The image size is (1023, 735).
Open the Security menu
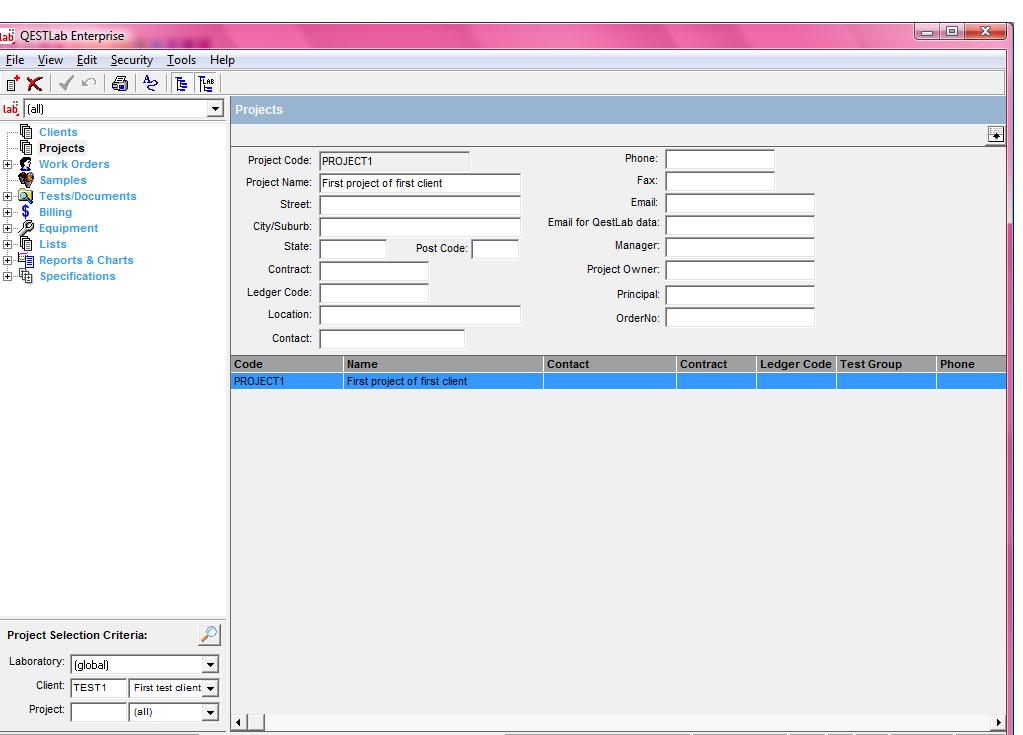pos(131,60)
